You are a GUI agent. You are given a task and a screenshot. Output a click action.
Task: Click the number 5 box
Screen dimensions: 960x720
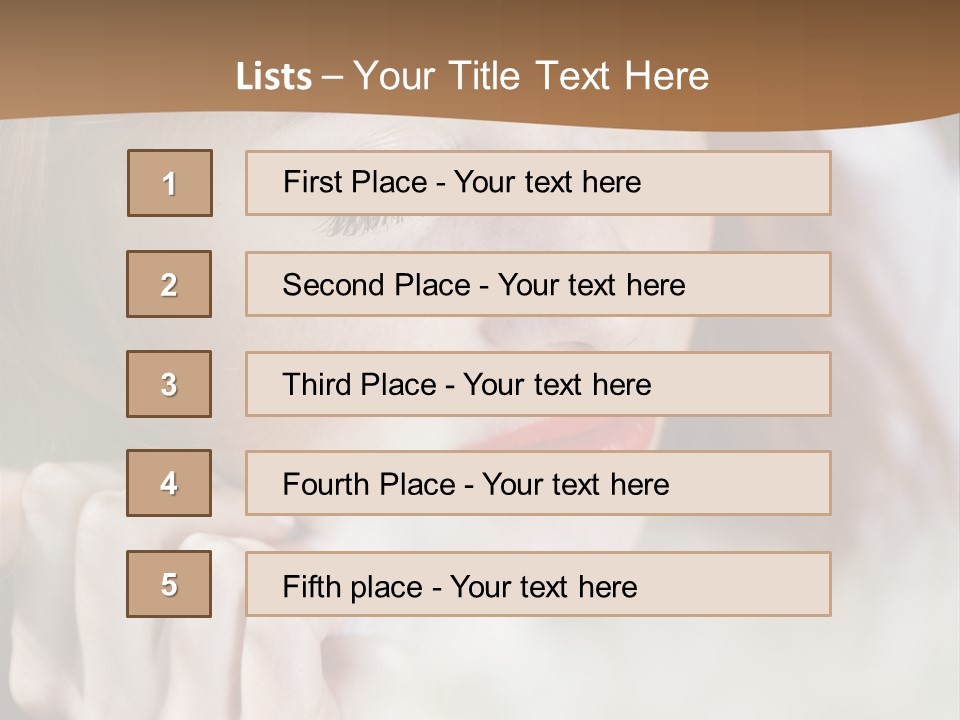pyautogui.click(x=169, y=584)
